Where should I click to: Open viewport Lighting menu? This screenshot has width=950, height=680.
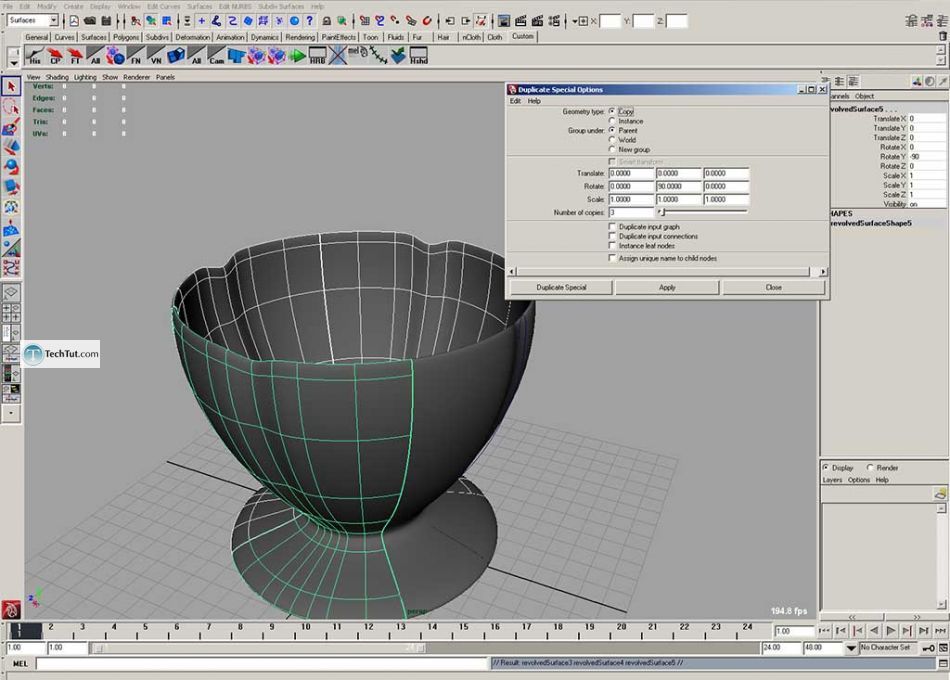click(85, 77)
